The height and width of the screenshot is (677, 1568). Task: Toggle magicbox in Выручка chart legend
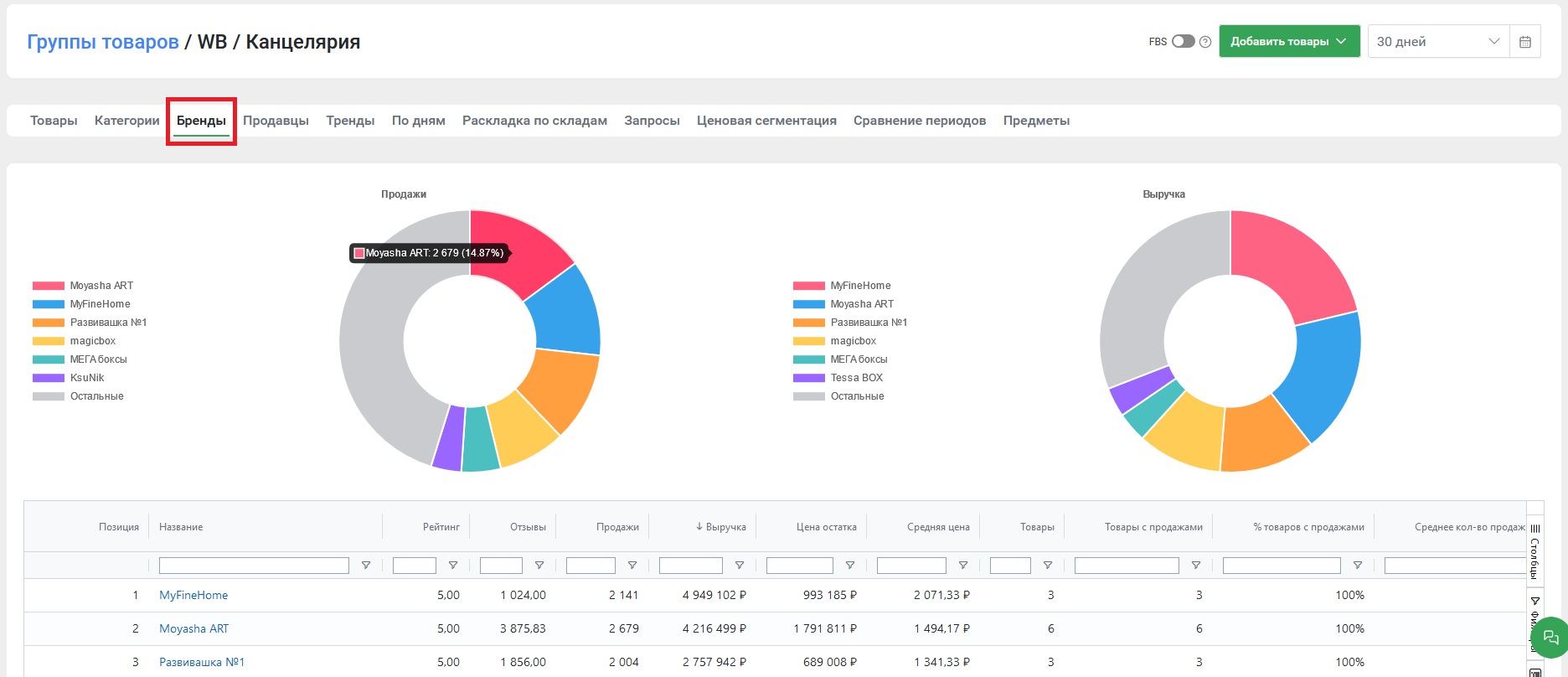[835, 341]
